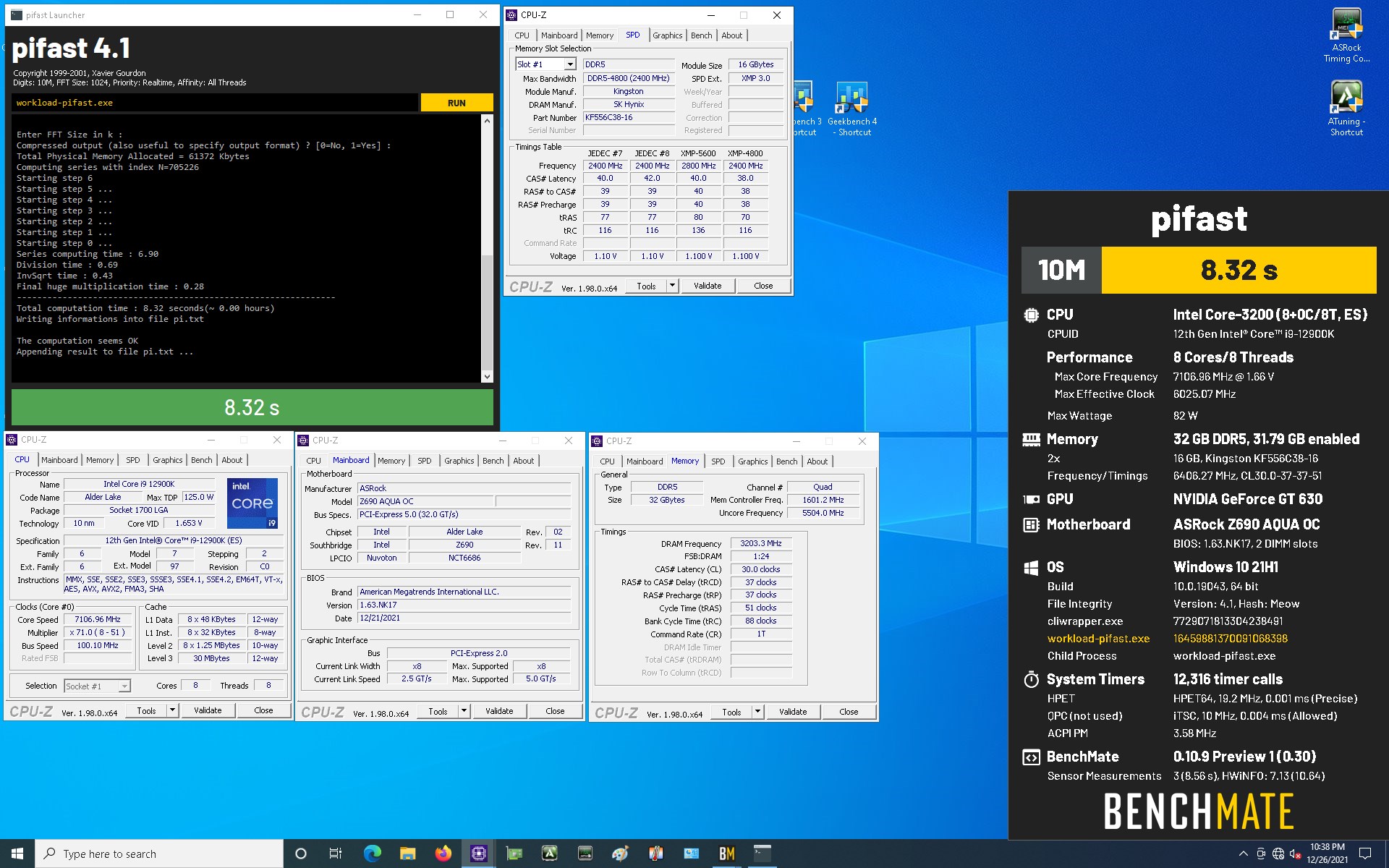Click the Cortana circle icon
This screenshot has height=868, width=1389.
click(301, 854)
